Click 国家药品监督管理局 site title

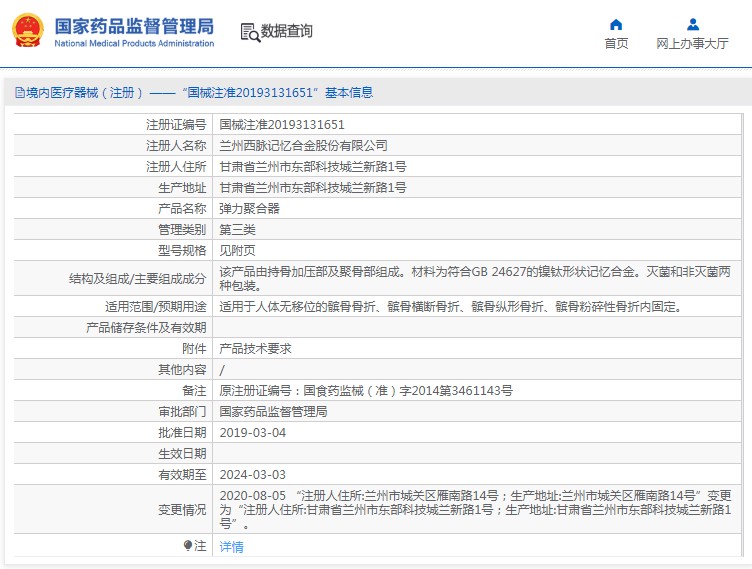pos(134,26)
